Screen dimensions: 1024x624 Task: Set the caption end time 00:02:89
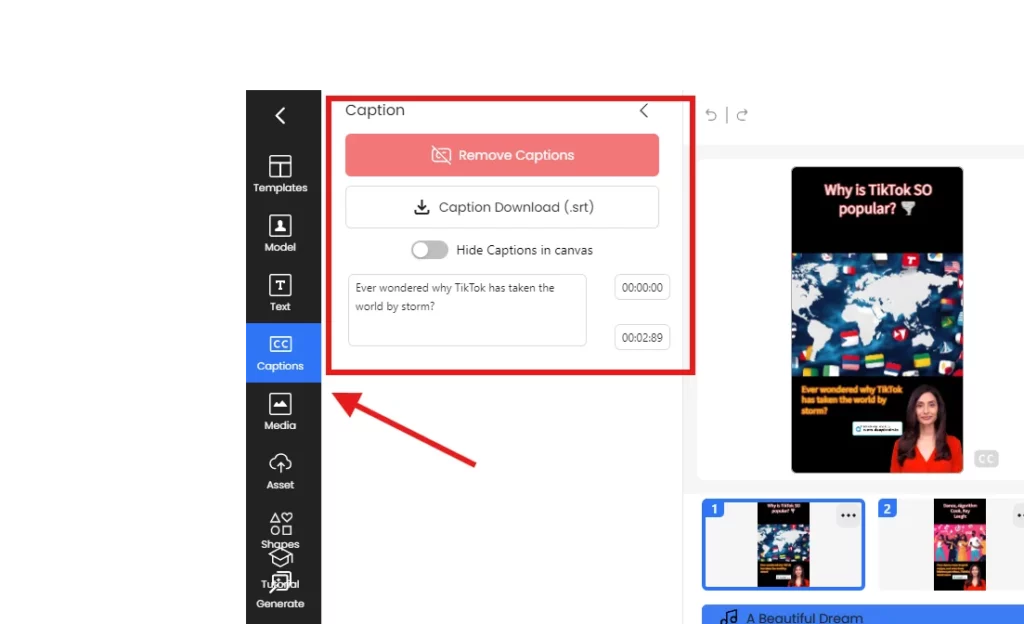pyautogui.click(x=642, y=337)
